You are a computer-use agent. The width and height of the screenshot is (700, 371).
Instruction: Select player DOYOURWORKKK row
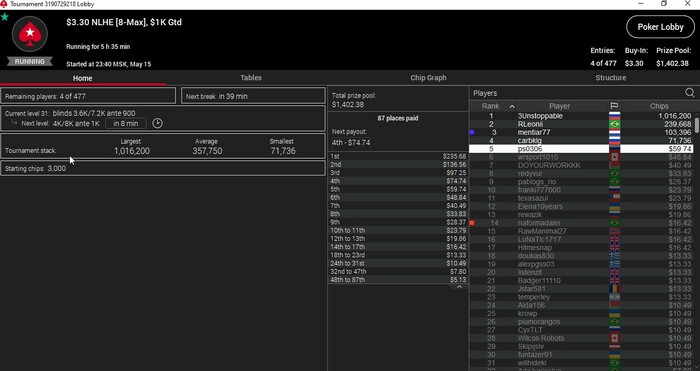pyautogui.click(x=581, y=165)
